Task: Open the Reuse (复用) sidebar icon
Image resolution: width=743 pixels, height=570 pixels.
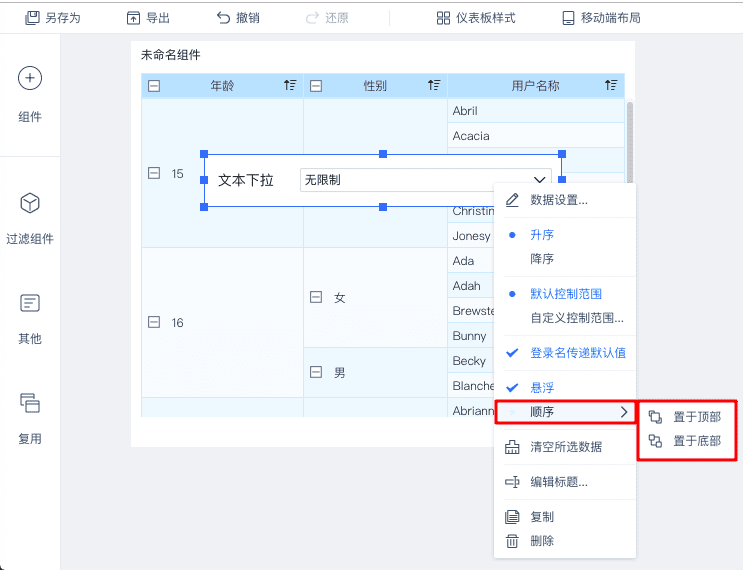Action: (x=30, y=403)
